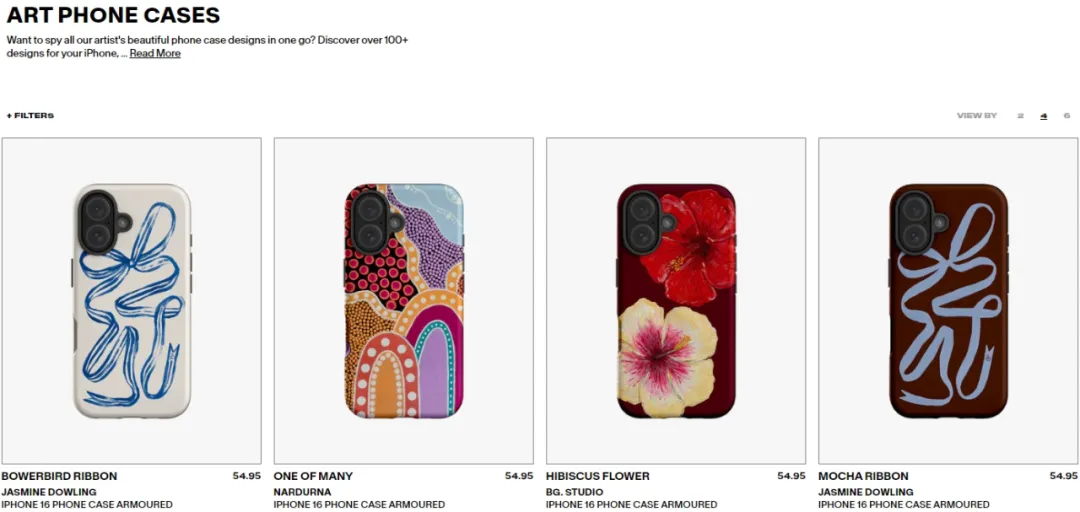Click the Hibiscus Flower product title
1080x512 pixels.
[x=598, y=476]
